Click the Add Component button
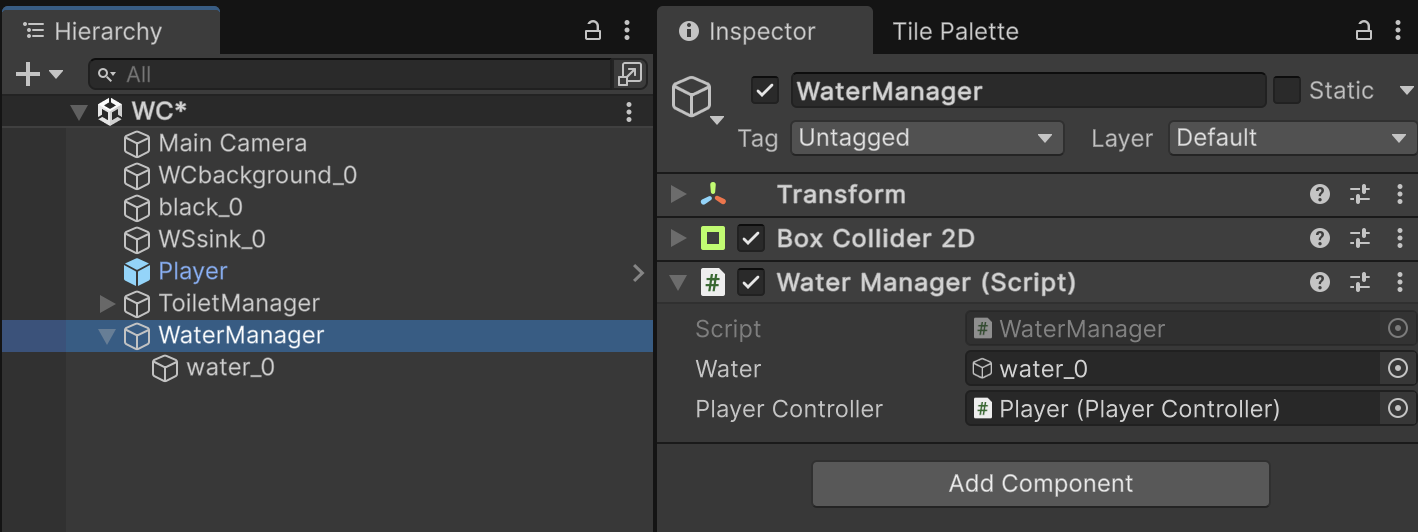Screen dimensions: 1418x532 (1040, 484)
